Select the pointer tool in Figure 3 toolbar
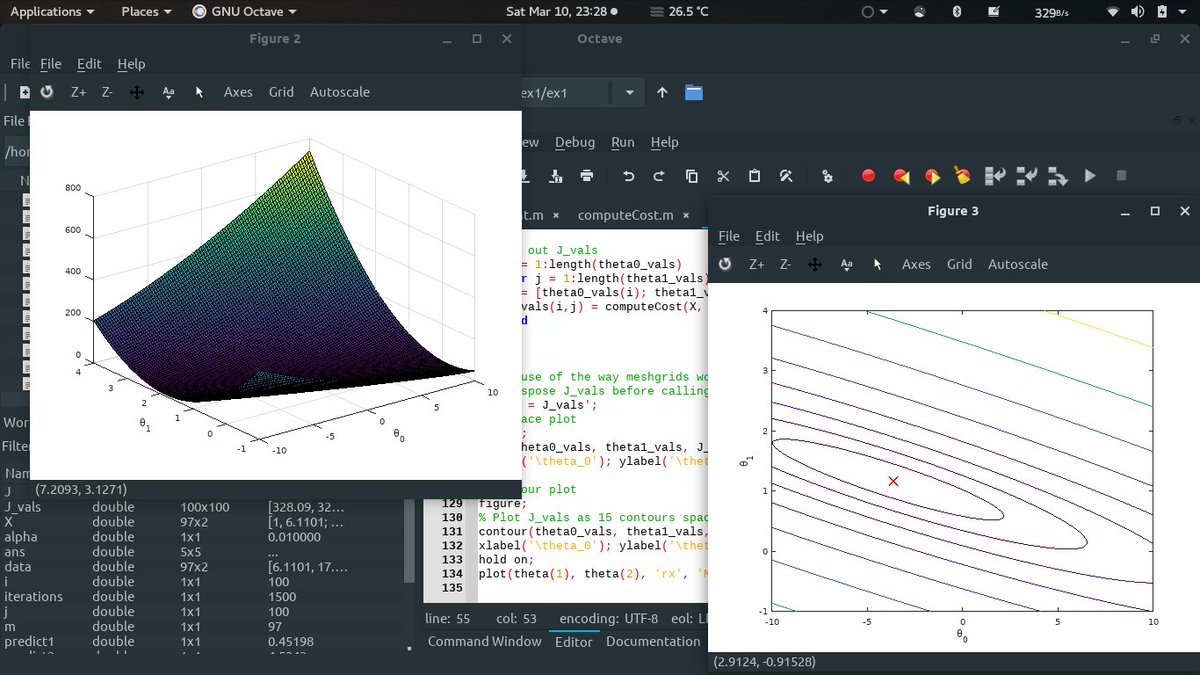Screen dimensions: 1200x675 point(877,264)
